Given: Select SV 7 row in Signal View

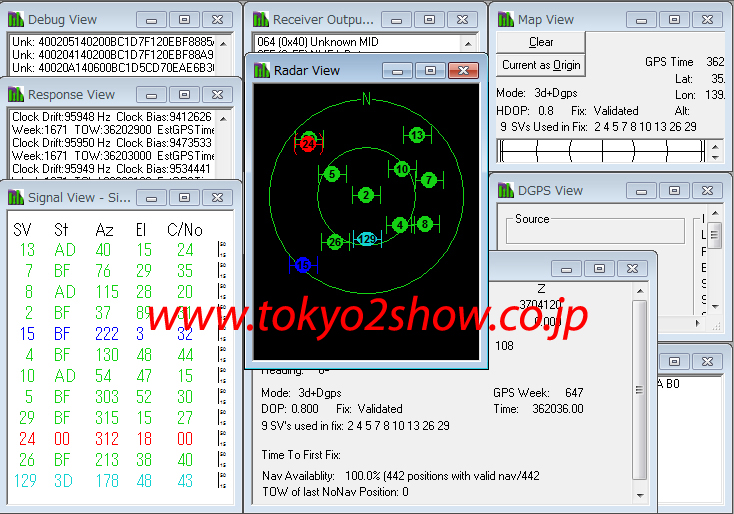Looking at the screenshot, I should click(120, 271).
